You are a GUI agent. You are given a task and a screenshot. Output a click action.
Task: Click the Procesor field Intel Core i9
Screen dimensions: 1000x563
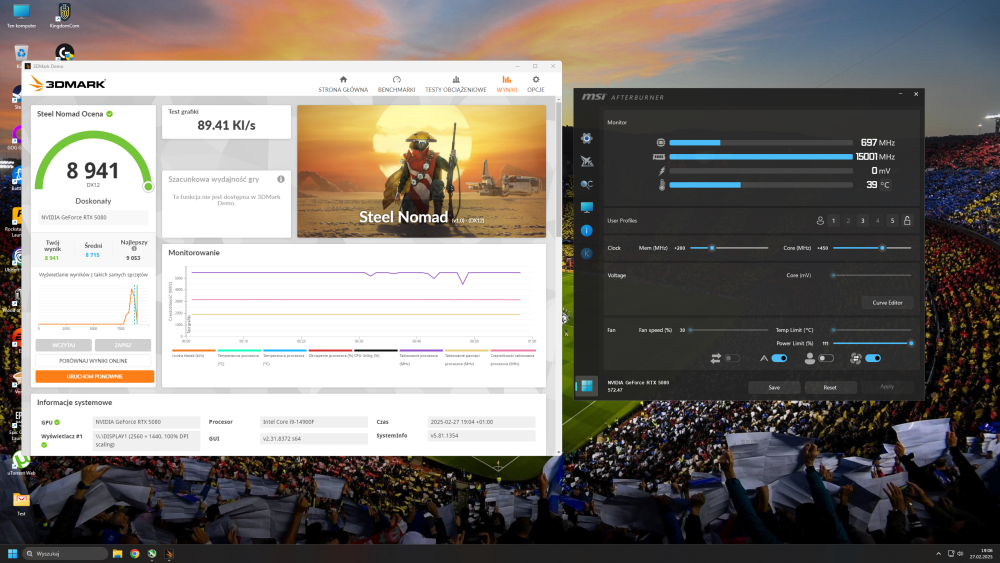pos(314,422)
